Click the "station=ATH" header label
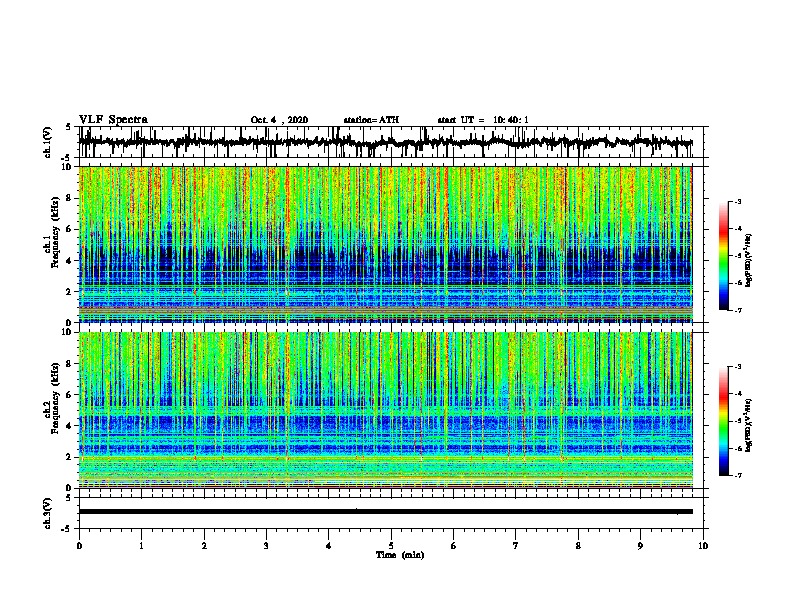This screenshot has width=792, height=612. (371, 120)
